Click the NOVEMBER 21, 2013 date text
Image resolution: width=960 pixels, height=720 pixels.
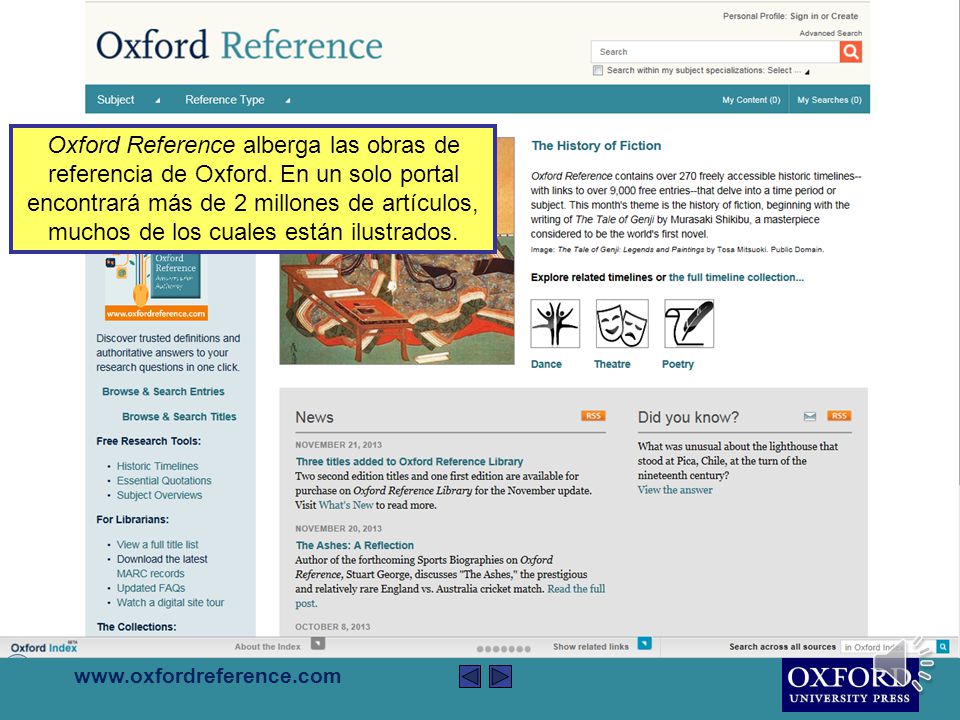click(x=339, y=445)
